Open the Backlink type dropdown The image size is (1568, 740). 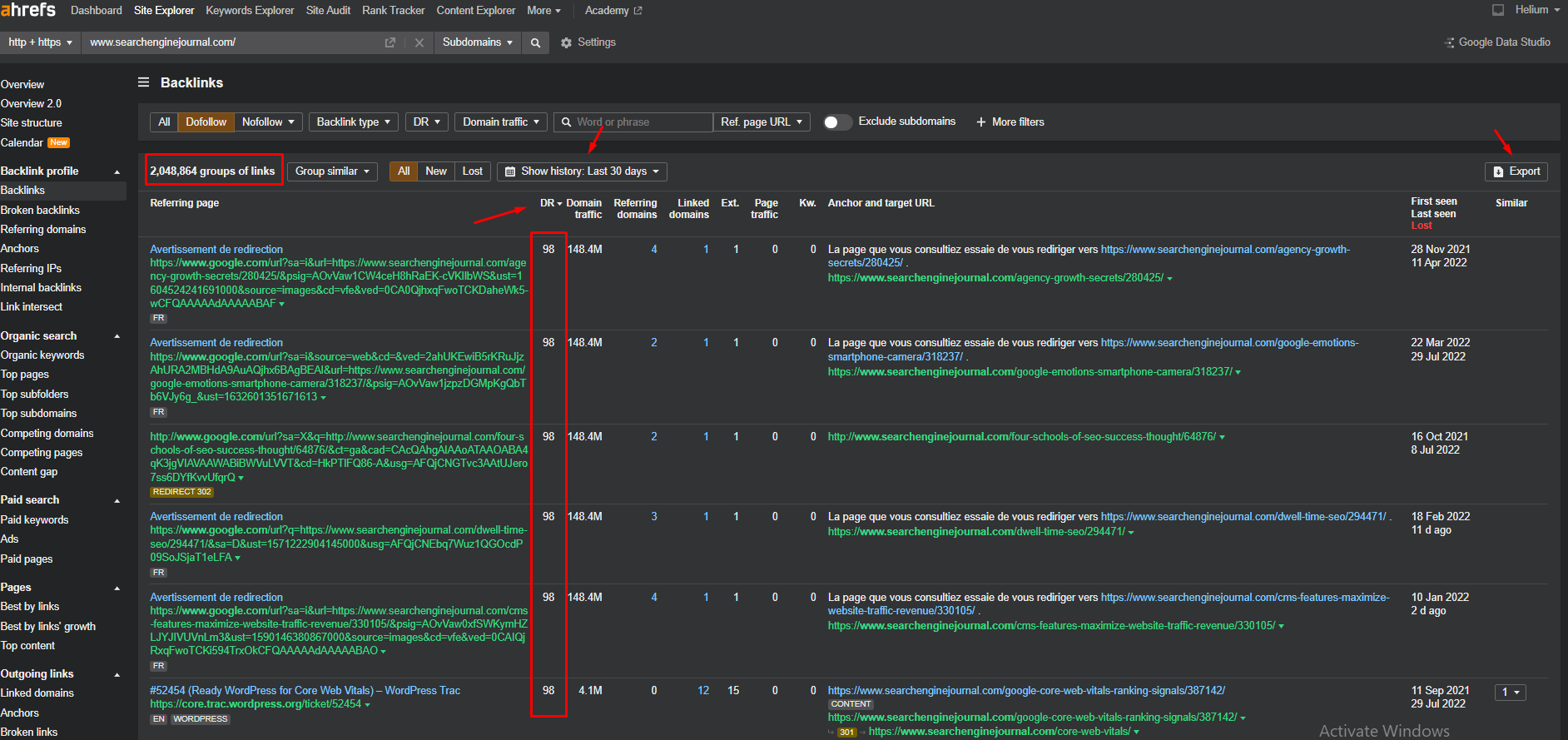354,122
